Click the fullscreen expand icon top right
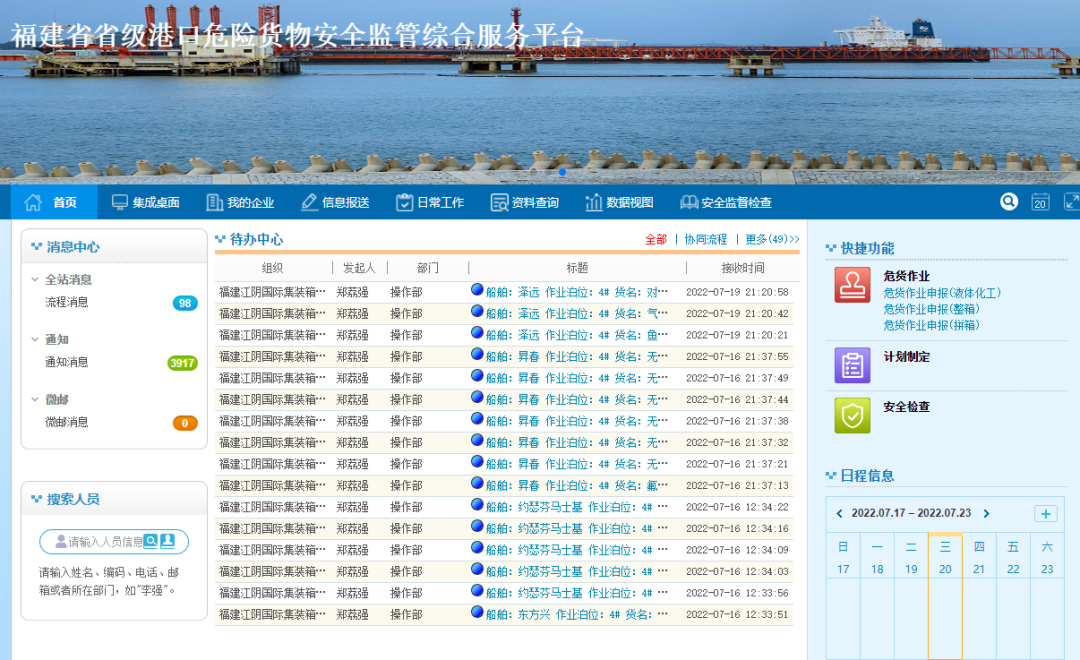This screenshot has width=1080, height=660. [1070, 201]
